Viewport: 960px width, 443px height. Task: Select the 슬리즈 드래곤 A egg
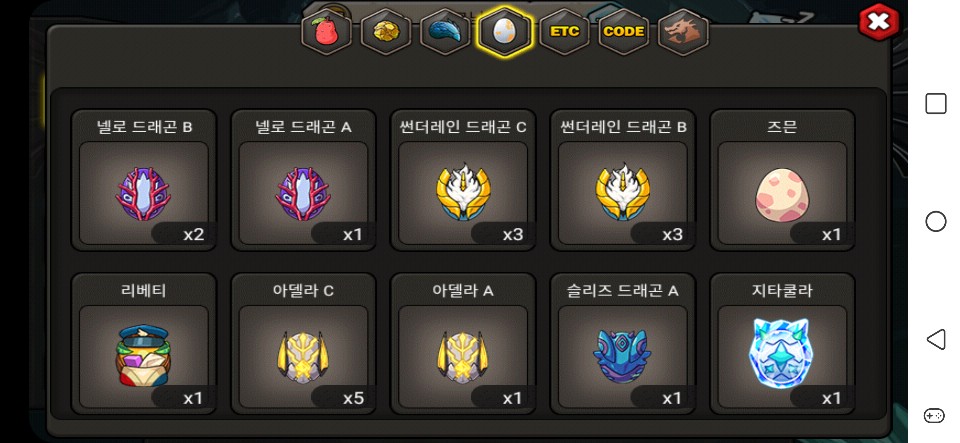click(623, 344)
